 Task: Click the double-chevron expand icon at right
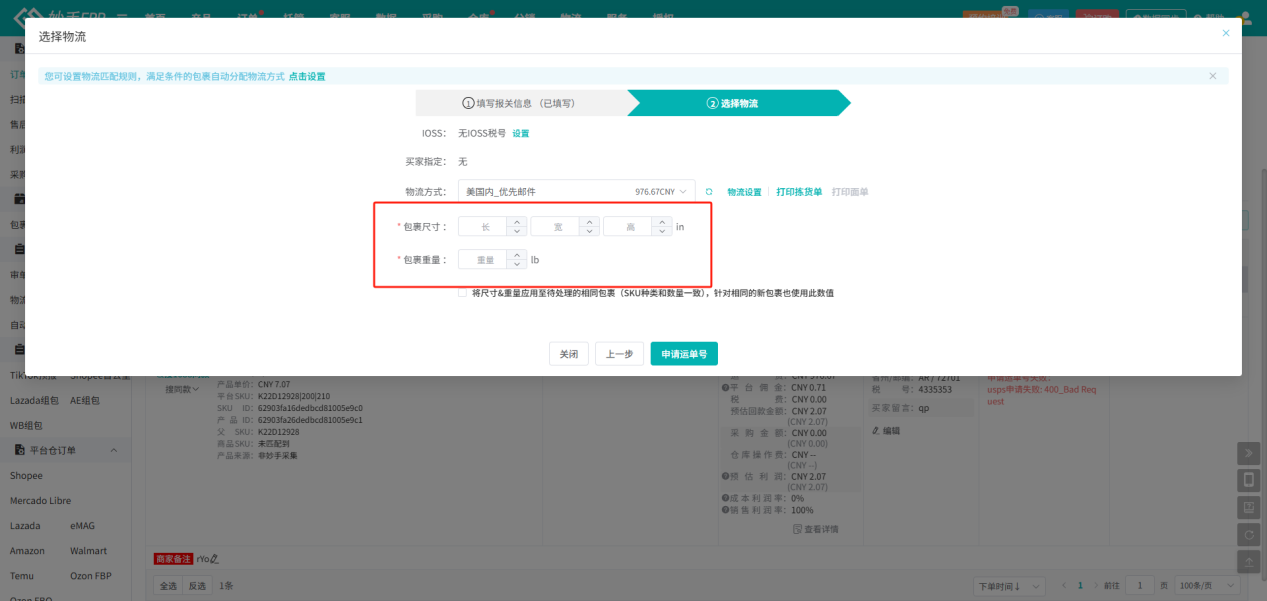point(1248,454)
